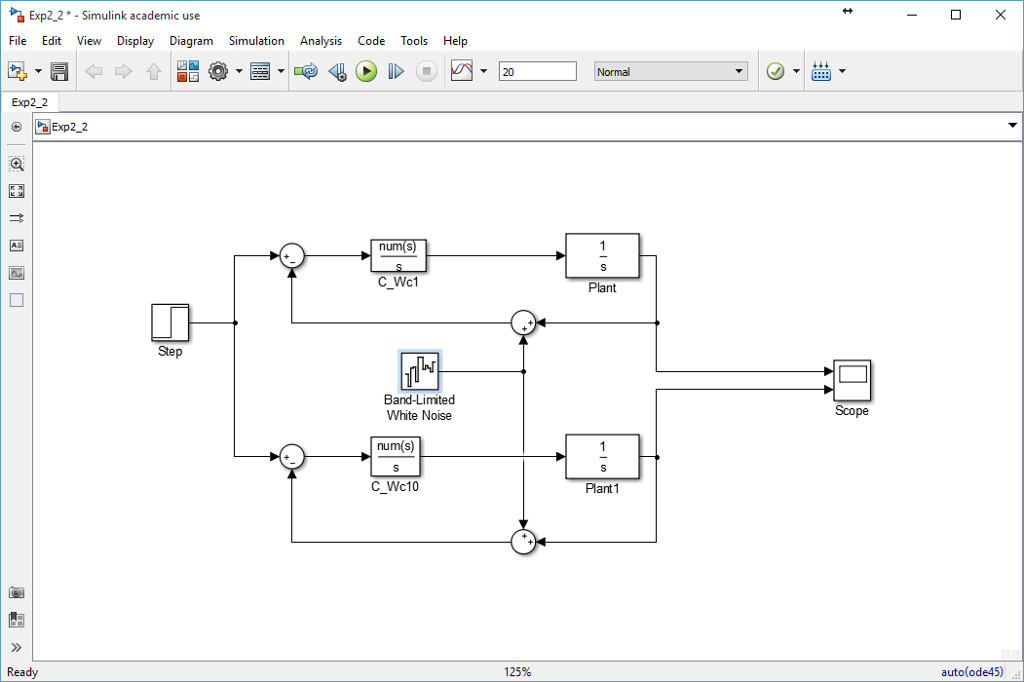The image size is (1024, 682).
Task: Save the Exp2_2 model
Action: (59, 71)
